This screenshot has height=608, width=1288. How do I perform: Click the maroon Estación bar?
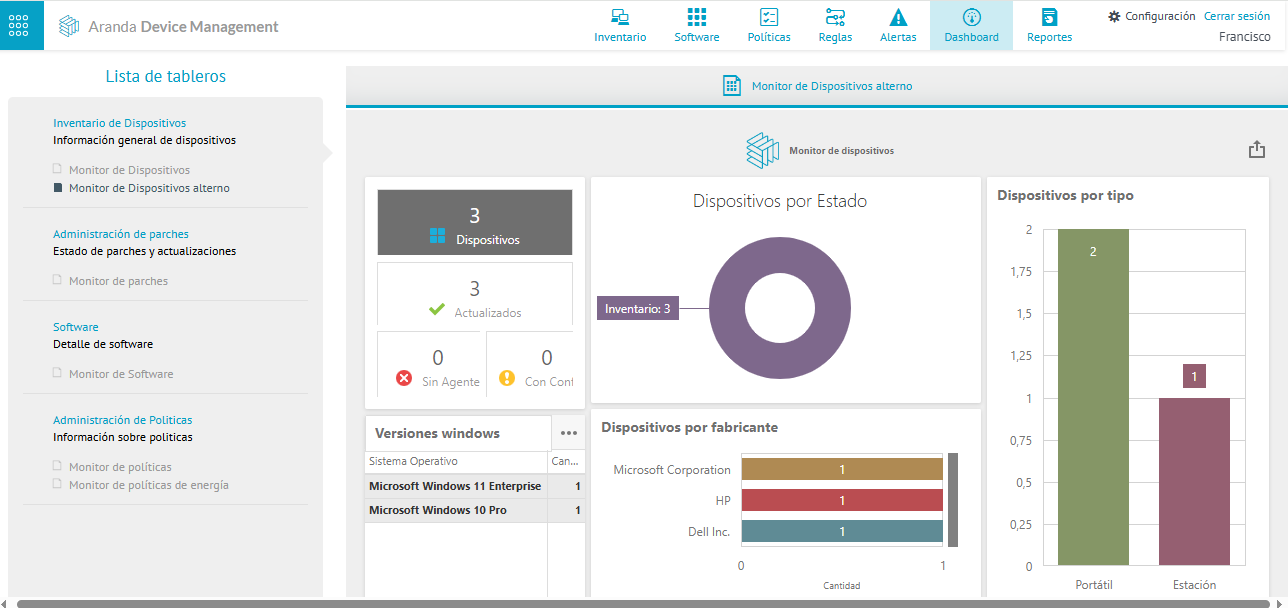click(1194, 482)
